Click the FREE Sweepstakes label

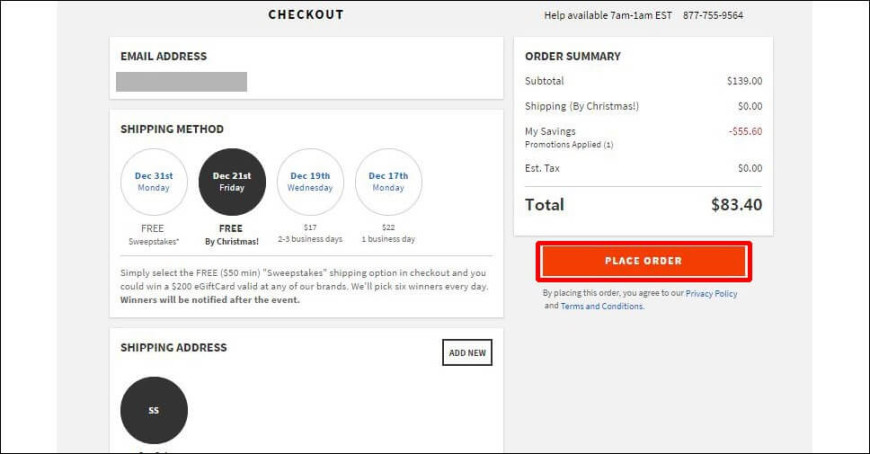pyautogui.click(x=153, y=235)
